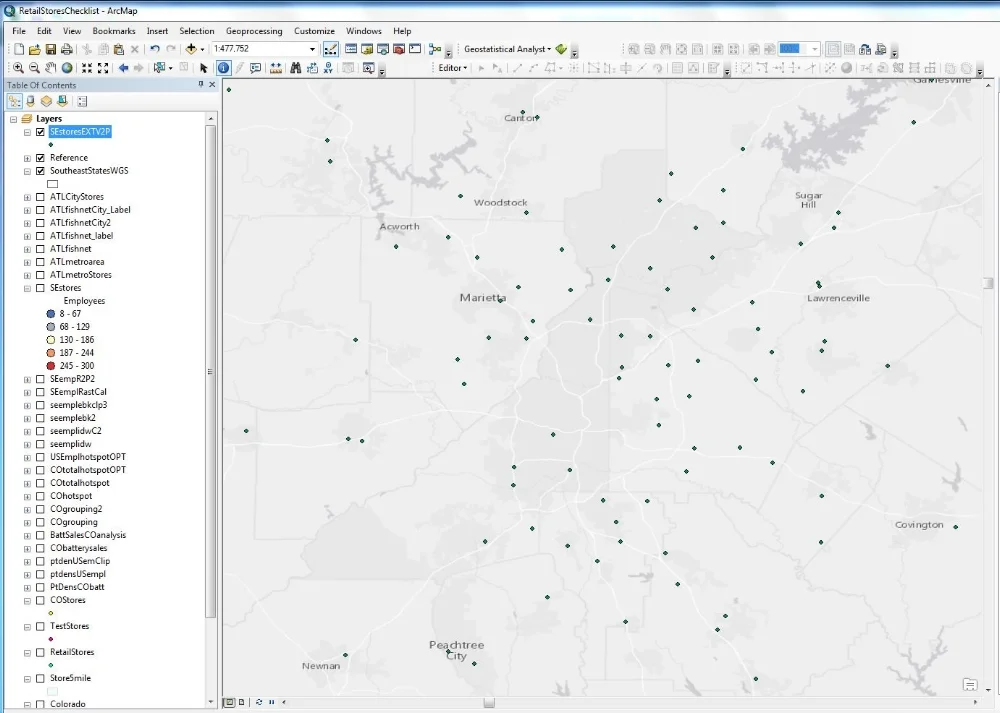Select the Pan hand tool
The height and width of the screenshot is (713, 1000).
pyautogui.click(x=50, y=68)
